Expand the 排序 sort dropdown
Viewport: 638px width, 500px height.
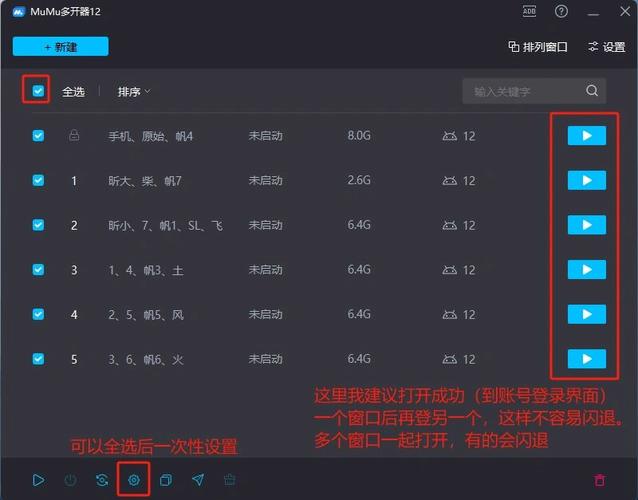coord(134,91)
